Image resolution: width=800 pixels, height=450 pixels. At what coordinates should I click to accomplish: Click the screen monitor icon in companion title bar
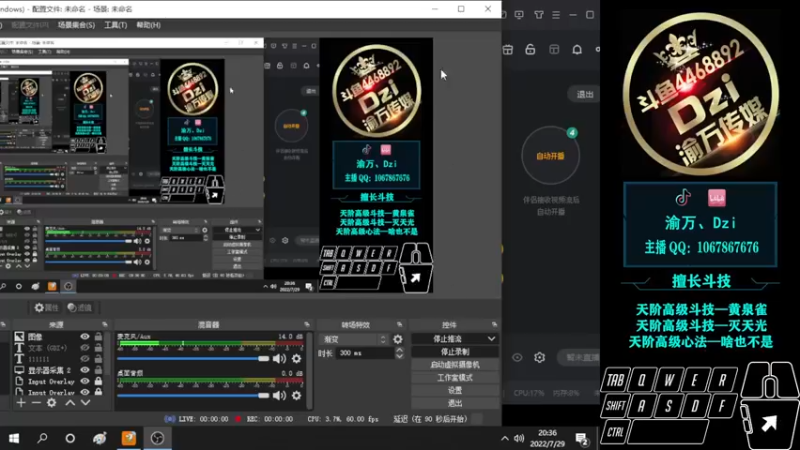pos(519,15)
